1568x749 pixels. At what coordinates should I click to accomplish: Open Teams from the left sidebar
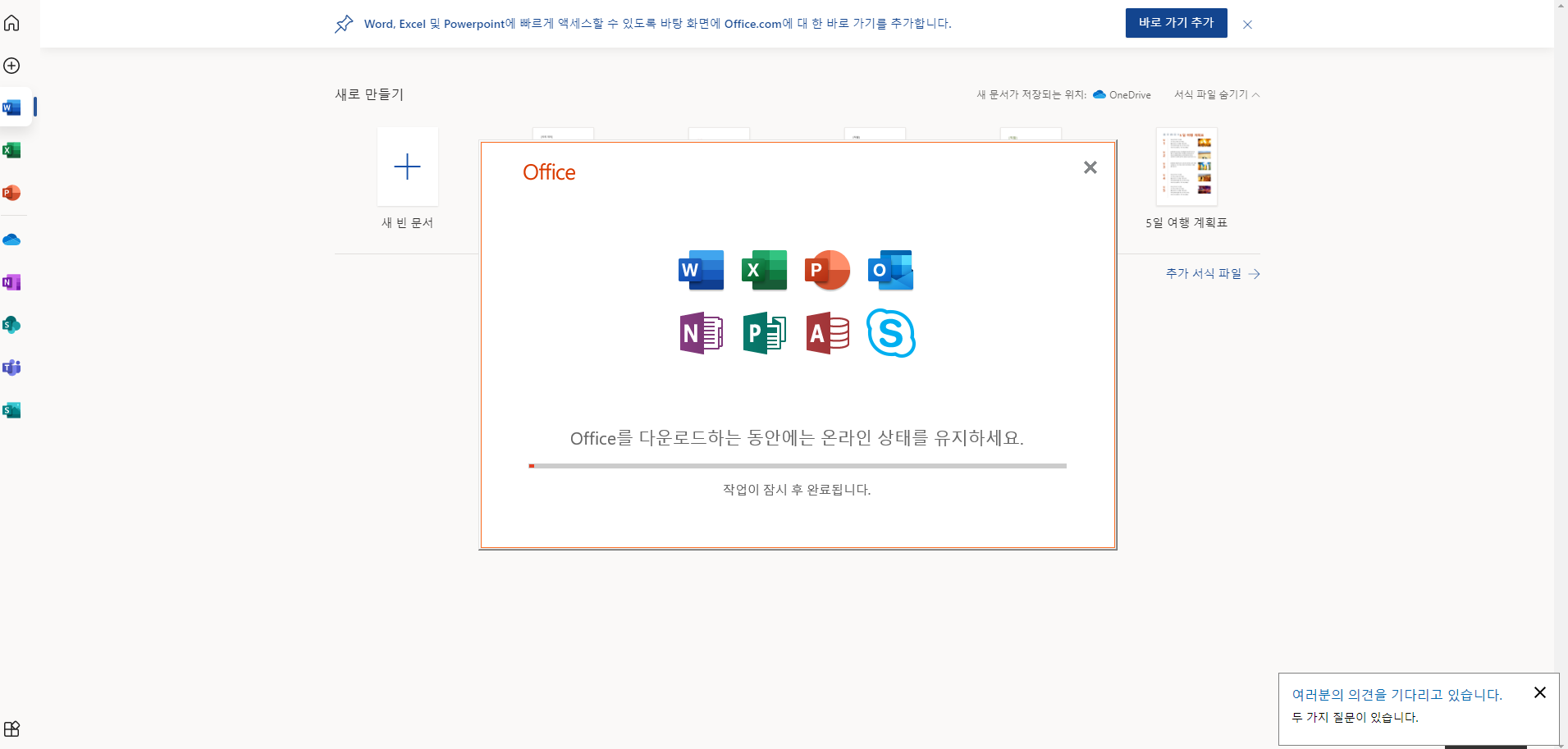tap(11, 368)
